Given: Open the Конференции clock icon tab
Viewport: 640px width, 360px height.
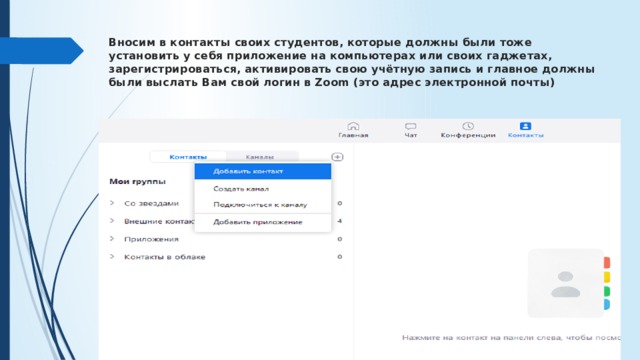Looking at the screenshot, I should (468, 130).
